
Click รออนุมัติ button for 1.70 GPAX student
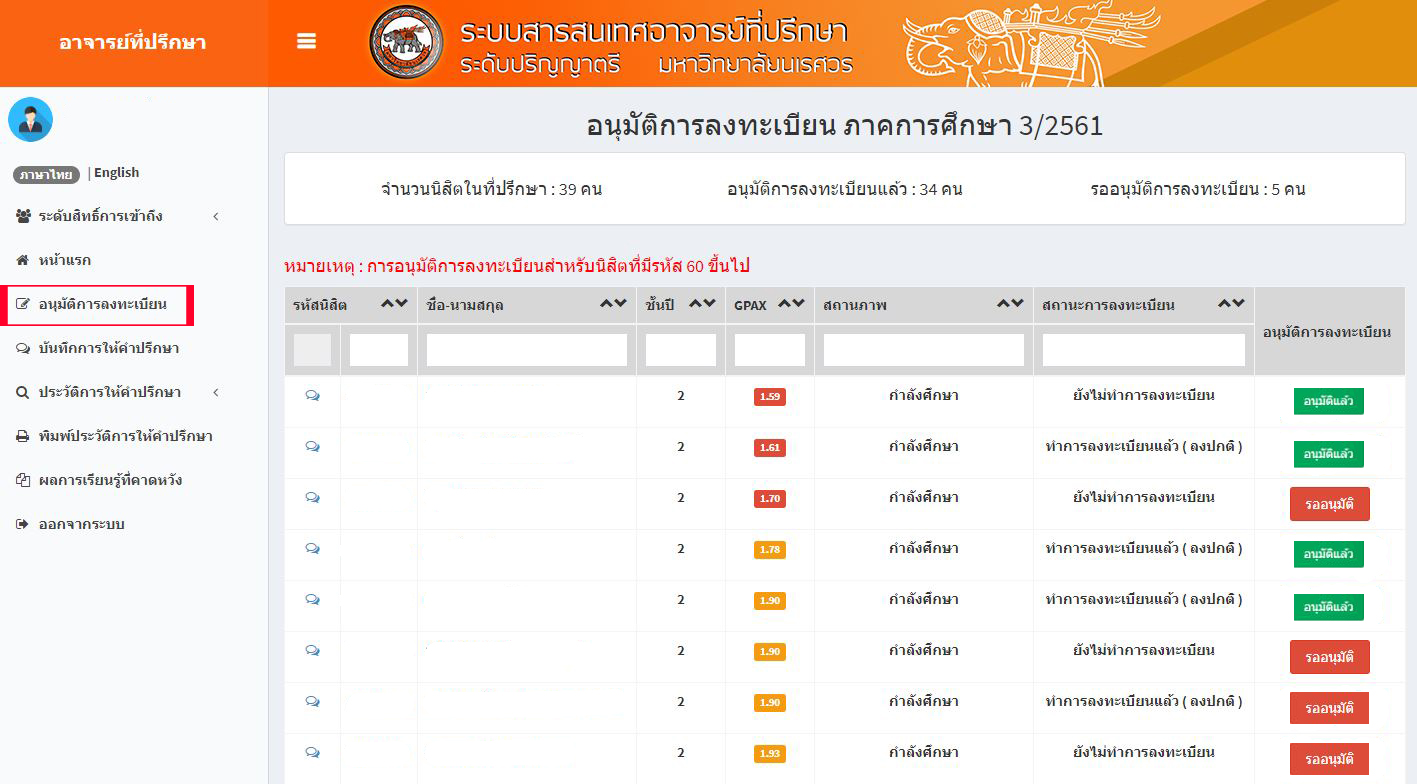click(1329, 504)
